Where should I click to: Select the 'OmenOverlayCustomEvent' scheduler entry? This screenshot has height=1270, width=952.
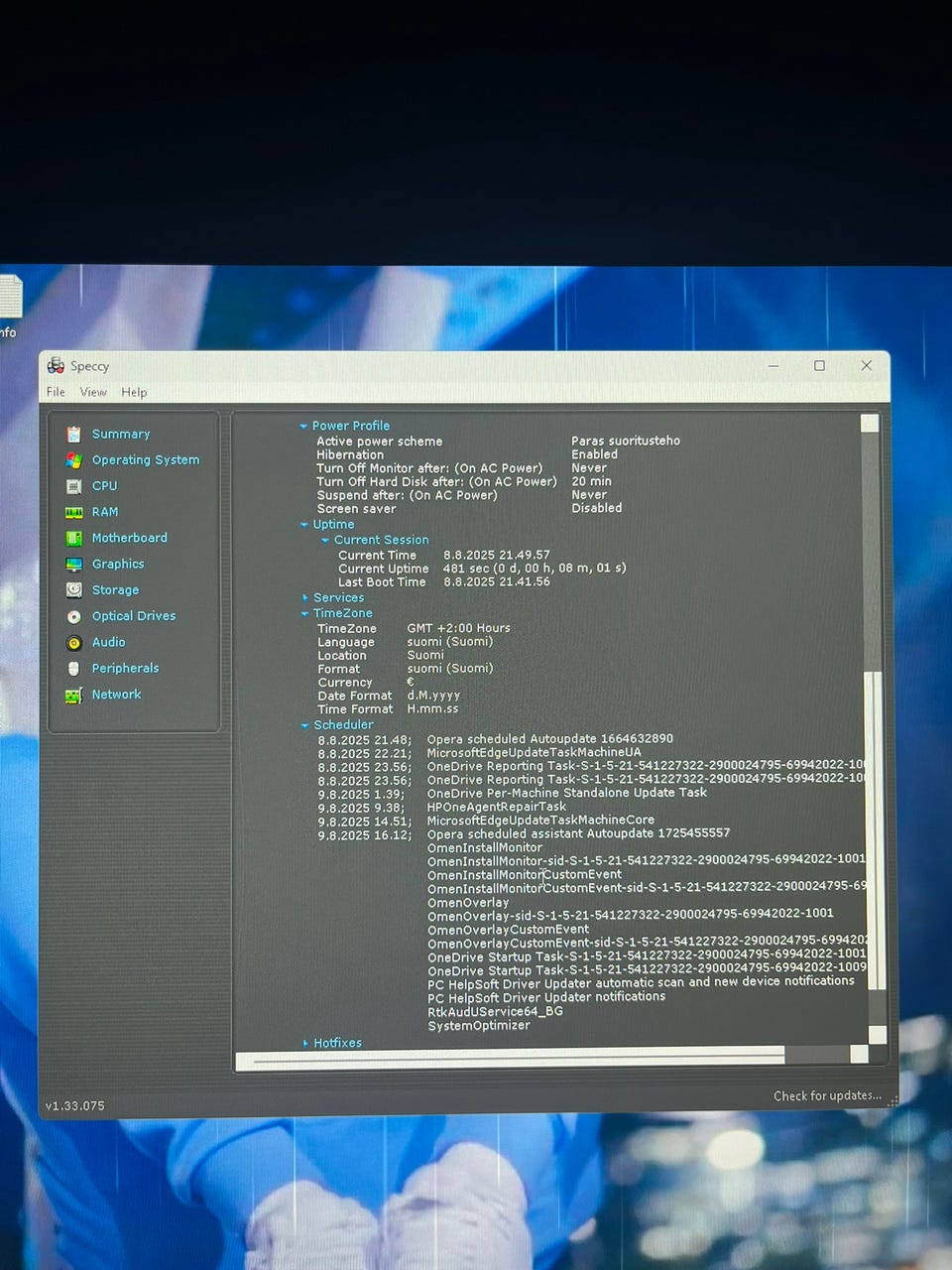coord(508,930)
